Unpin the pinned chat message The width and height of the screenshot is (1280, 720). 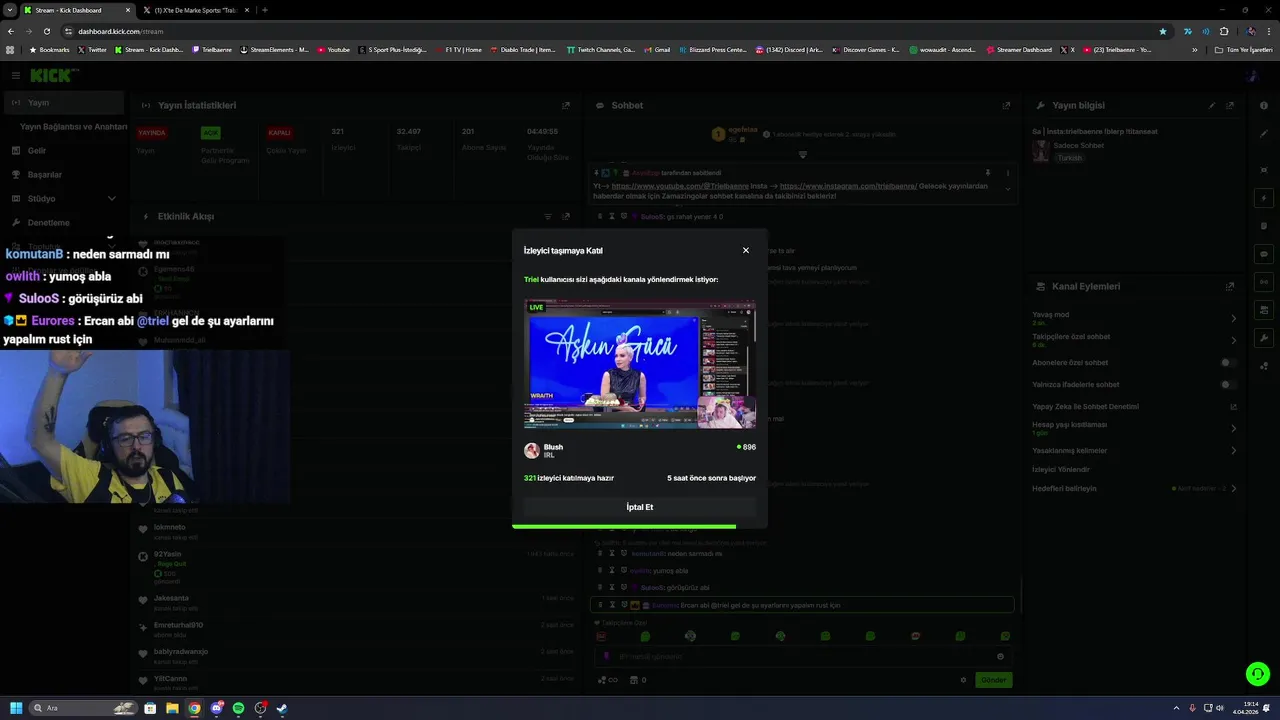988,173
